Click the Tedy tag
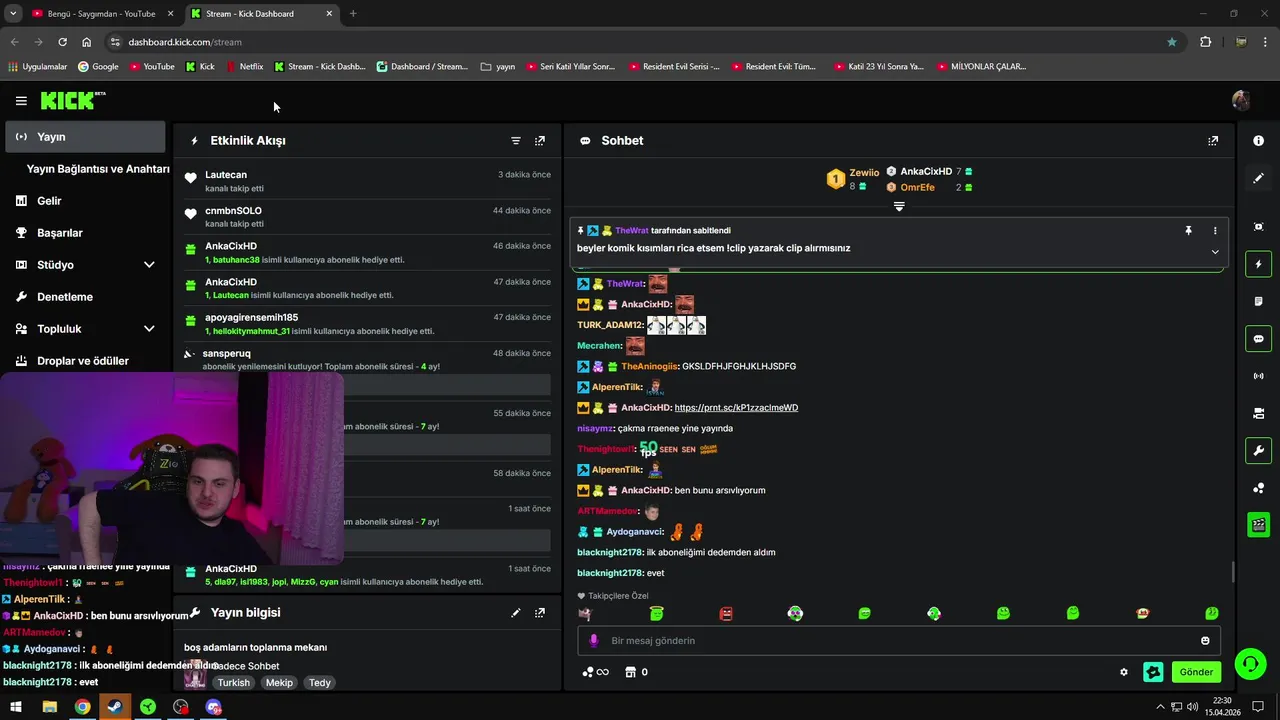The height and width of the screenshot is (720, 1280). pyautogui.click(x=319, y=683)
